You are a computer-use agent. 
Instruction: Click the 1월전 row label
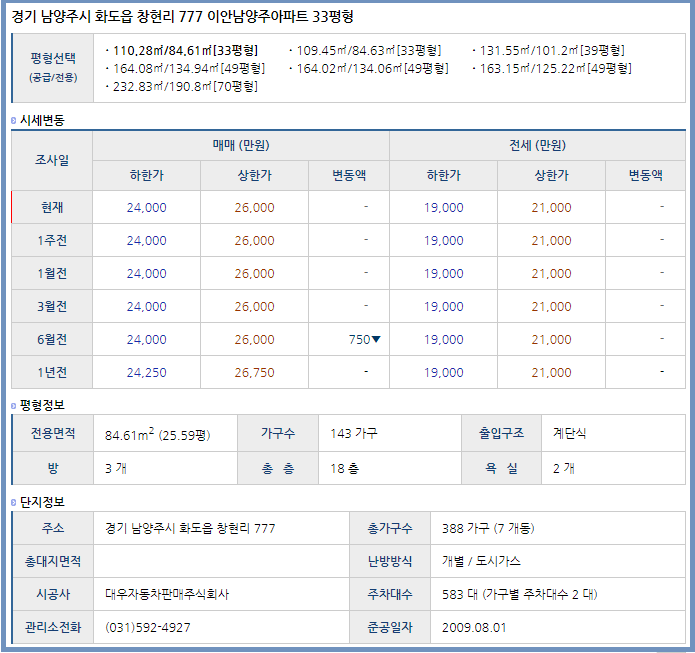click(52, 274)
